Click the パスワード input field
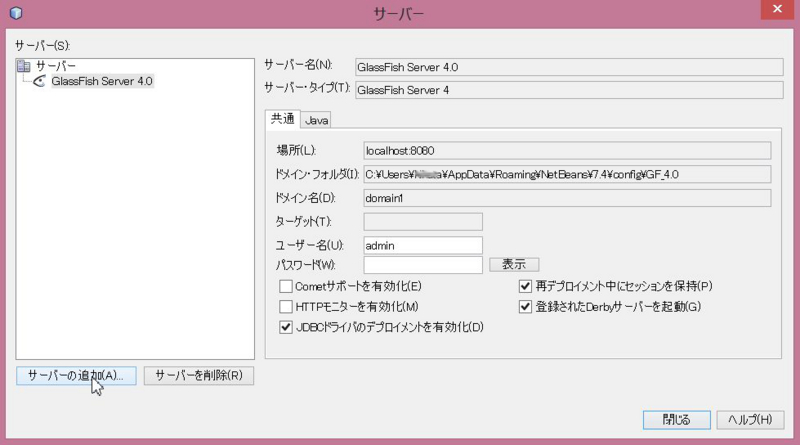The height and width of the screenshot is (445, 800). tap(423, 265)
